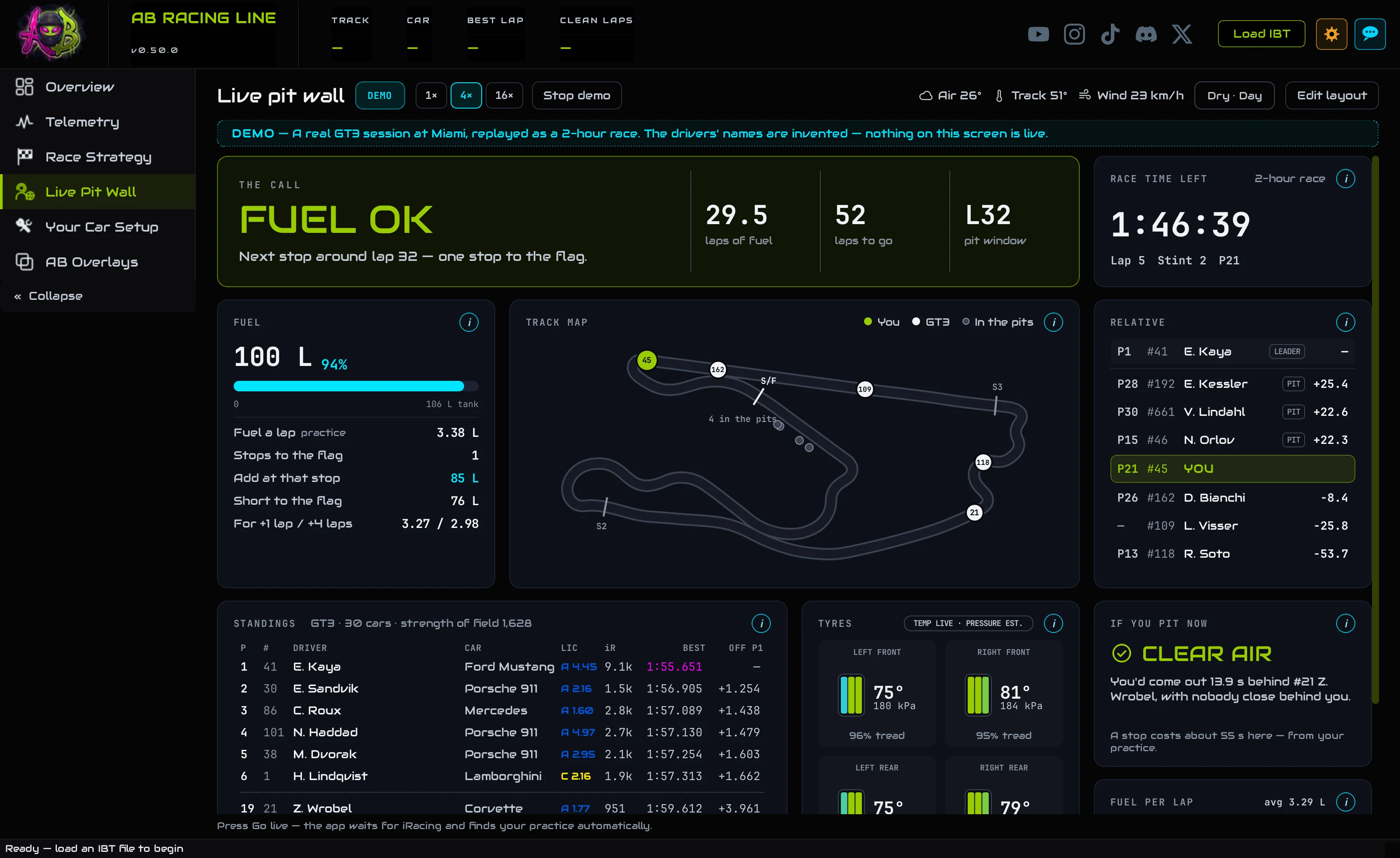The height and width of the screenshot is (858, 1400).
Task: Set demo speed to 4×
Action: (466, 95)
